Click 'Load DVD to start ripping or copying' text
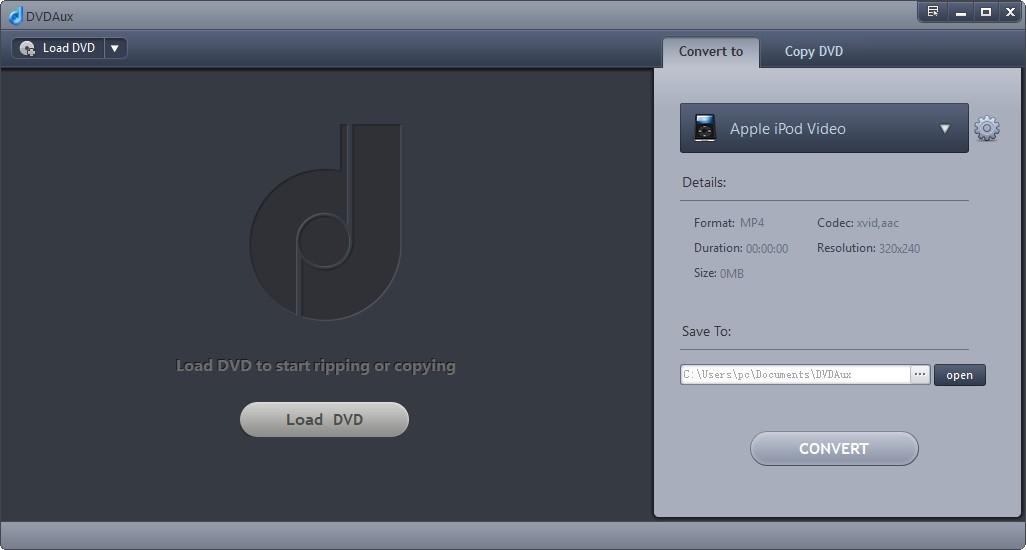The image size is (1026, 550). 316,366
